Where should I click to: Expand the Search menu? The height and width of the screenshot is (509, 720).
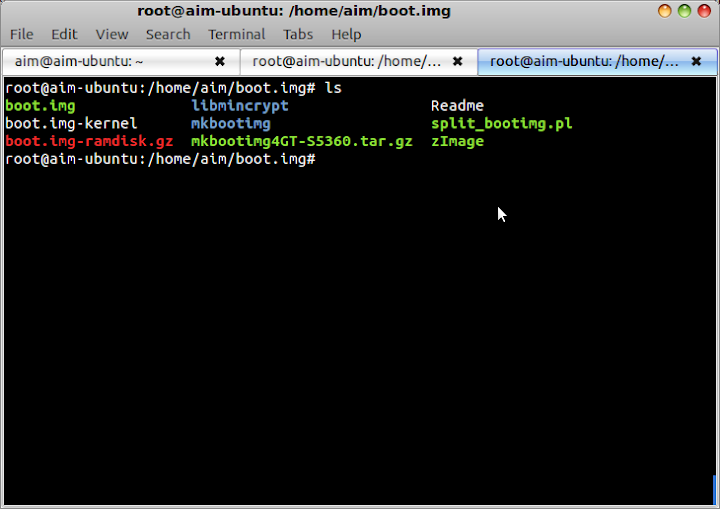[167, 34]
